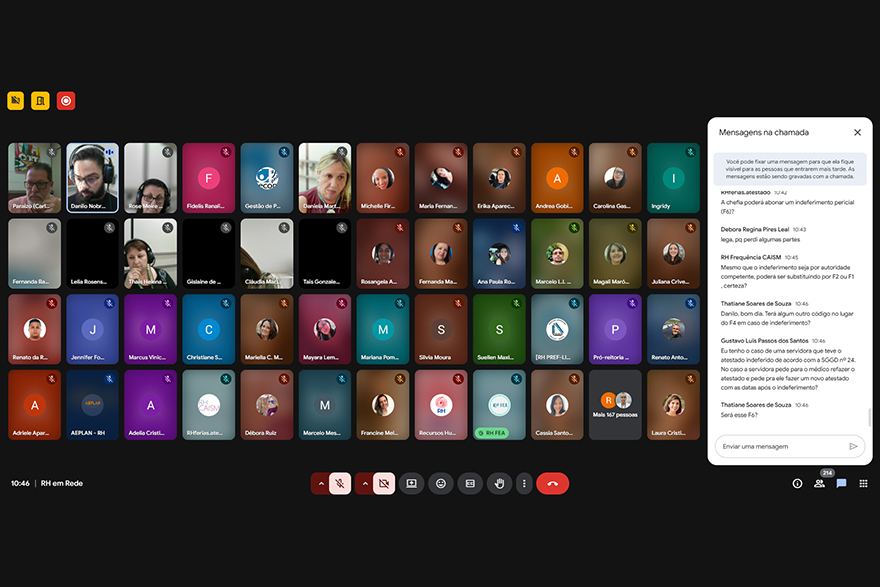Viewport: 880px width, 587px height.
Task: Toggle closed captions
Action: pos(470,484)
